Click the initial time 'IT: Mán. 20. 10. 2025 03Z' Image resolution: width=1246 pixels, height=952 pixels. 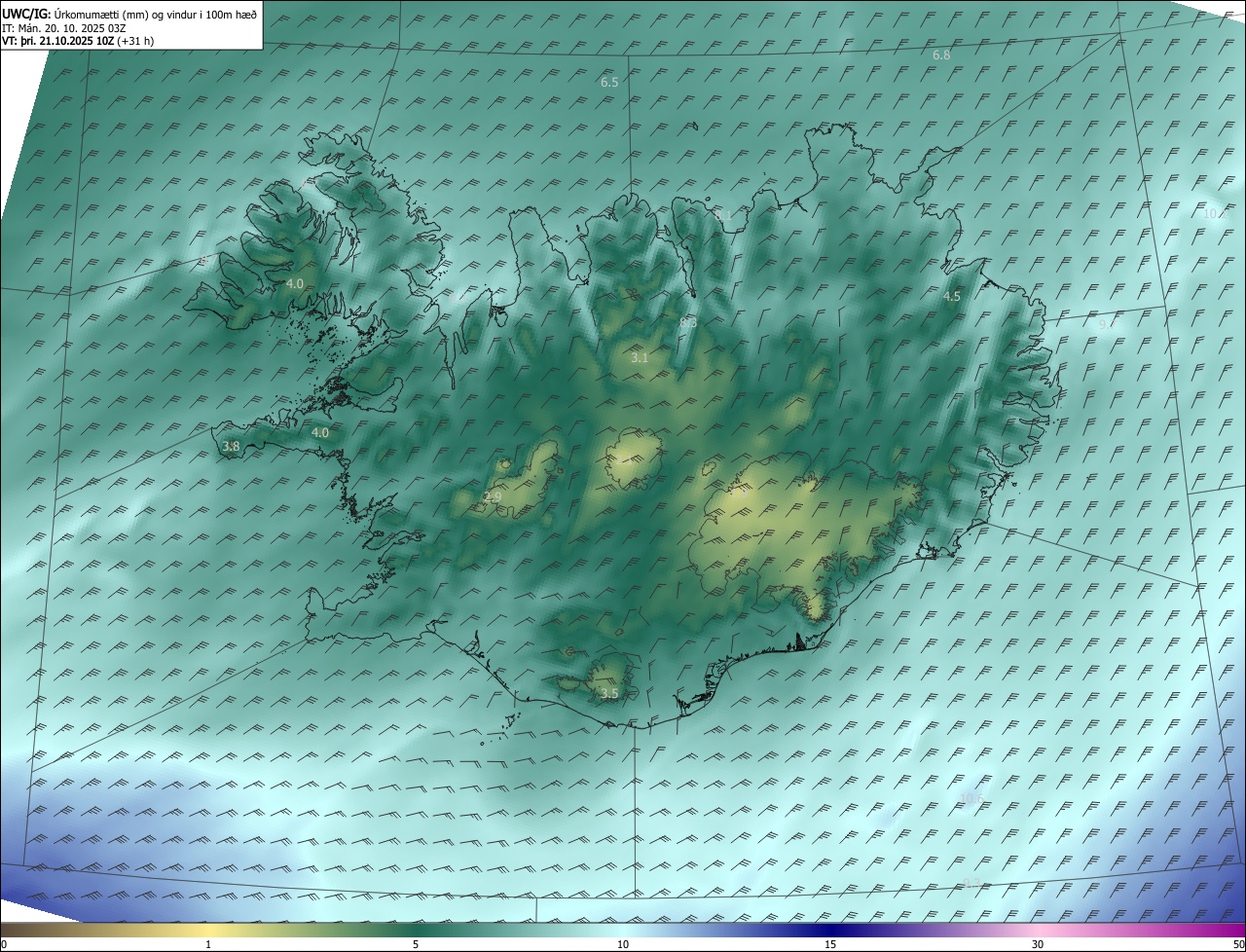tap(63, 28)
